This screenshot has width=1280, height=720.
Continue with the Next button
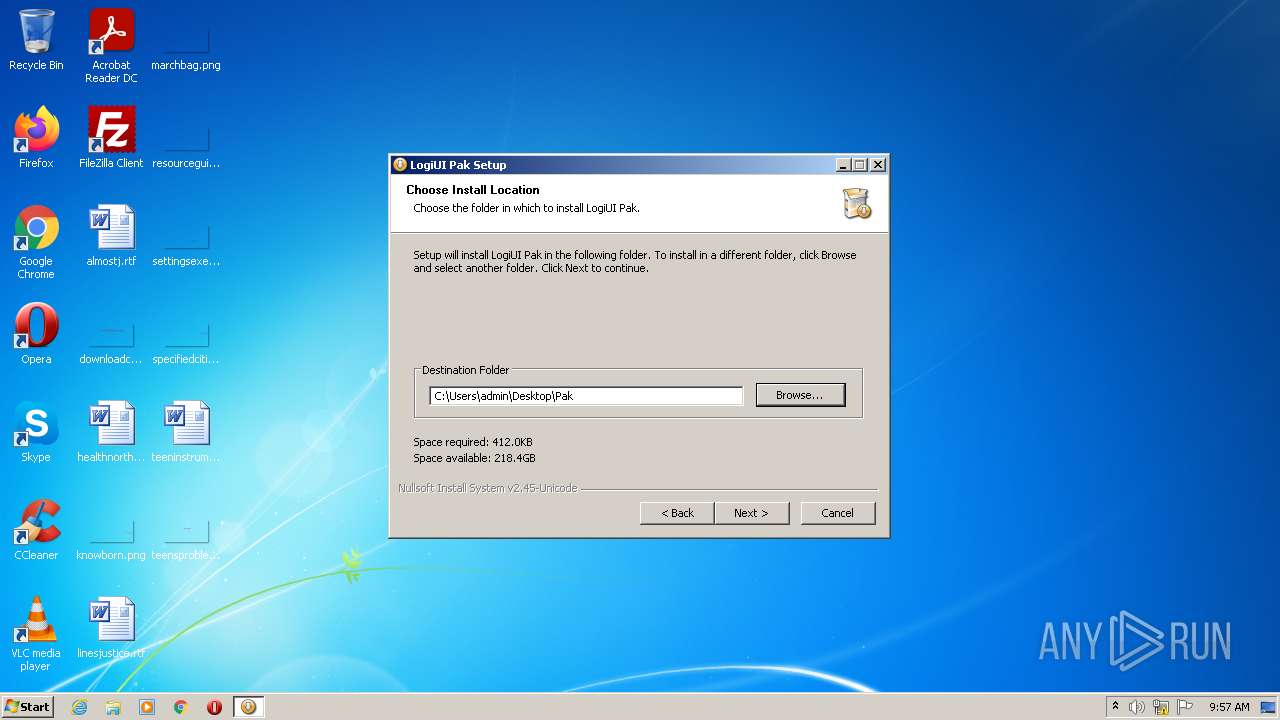click(751, 513)
